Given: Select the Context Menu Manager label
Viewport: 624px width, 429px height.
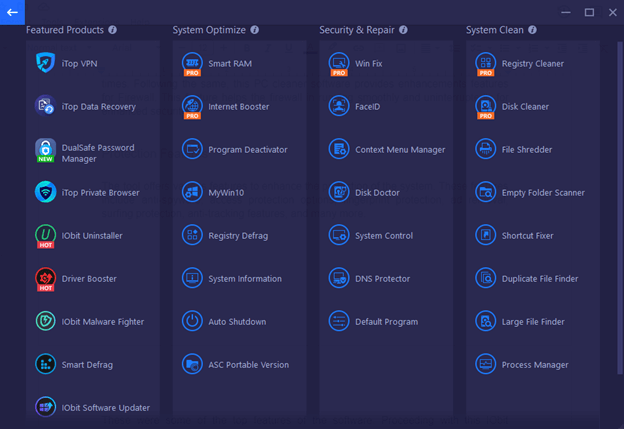Looking at the screenshot, I should tap(400, 149).
